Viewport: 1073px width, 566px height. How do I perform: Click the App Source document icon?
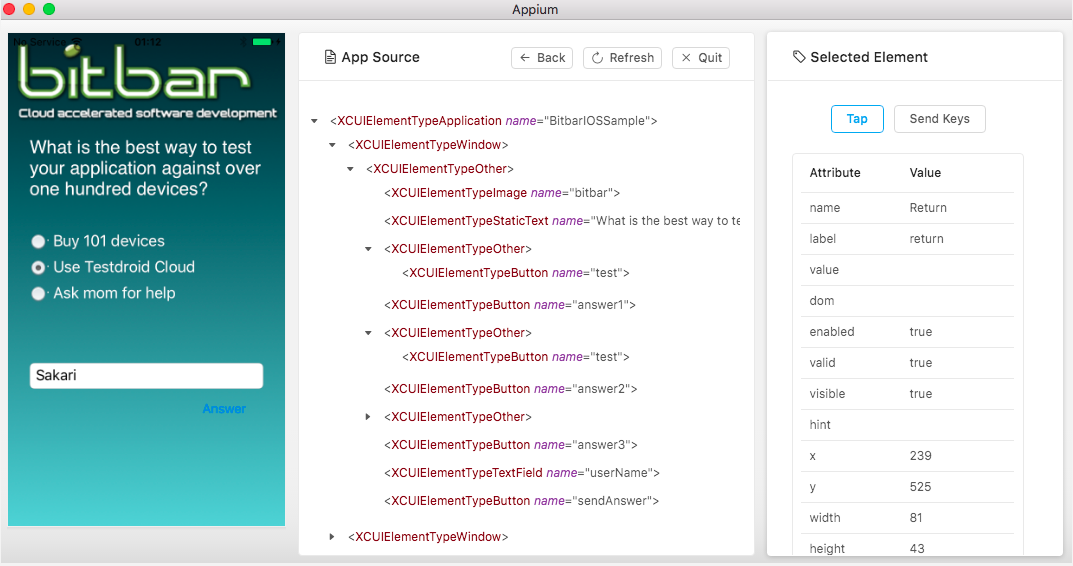330,58
